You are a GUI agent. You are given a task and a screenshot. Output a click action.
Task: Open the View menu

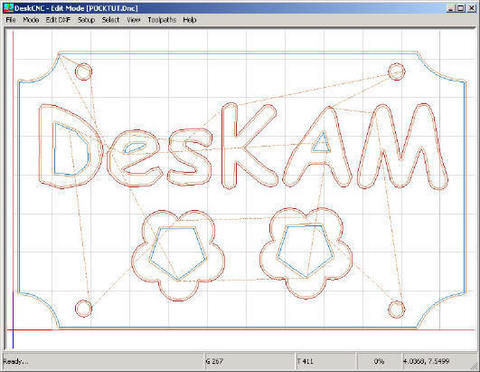coord(133,20)
